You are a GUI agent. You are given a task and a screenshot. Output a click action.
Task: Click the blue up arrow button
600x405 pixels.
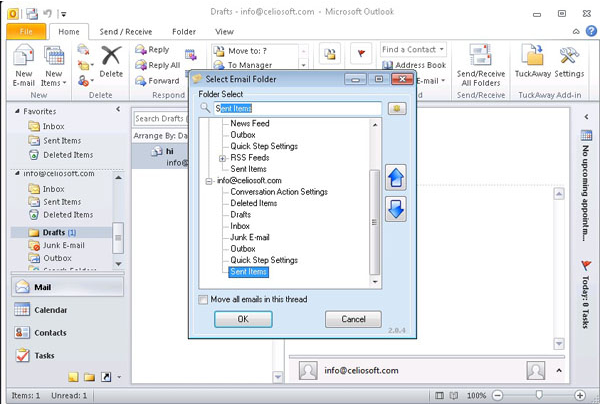(x=395, y=177)
